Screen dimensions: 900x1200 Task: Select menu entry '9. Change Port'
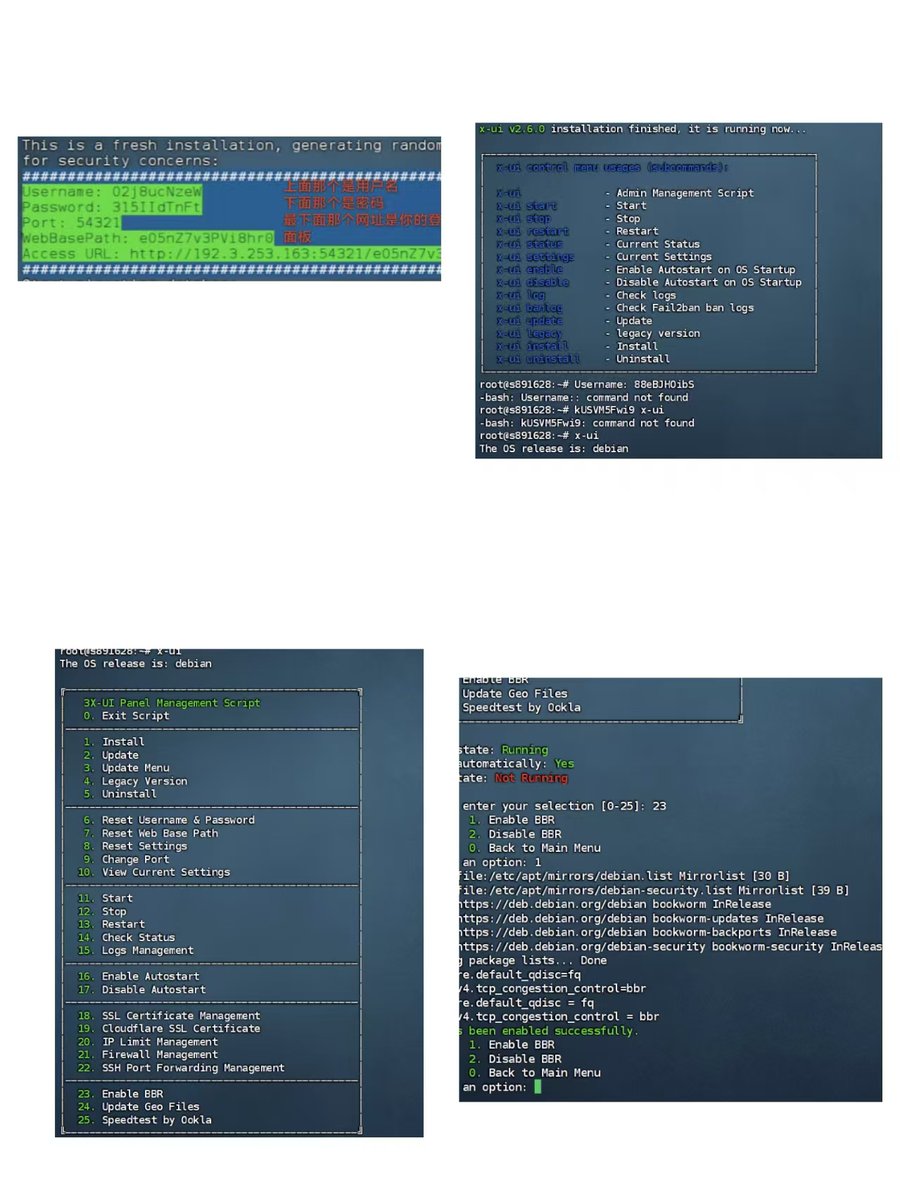coord(127,859)
